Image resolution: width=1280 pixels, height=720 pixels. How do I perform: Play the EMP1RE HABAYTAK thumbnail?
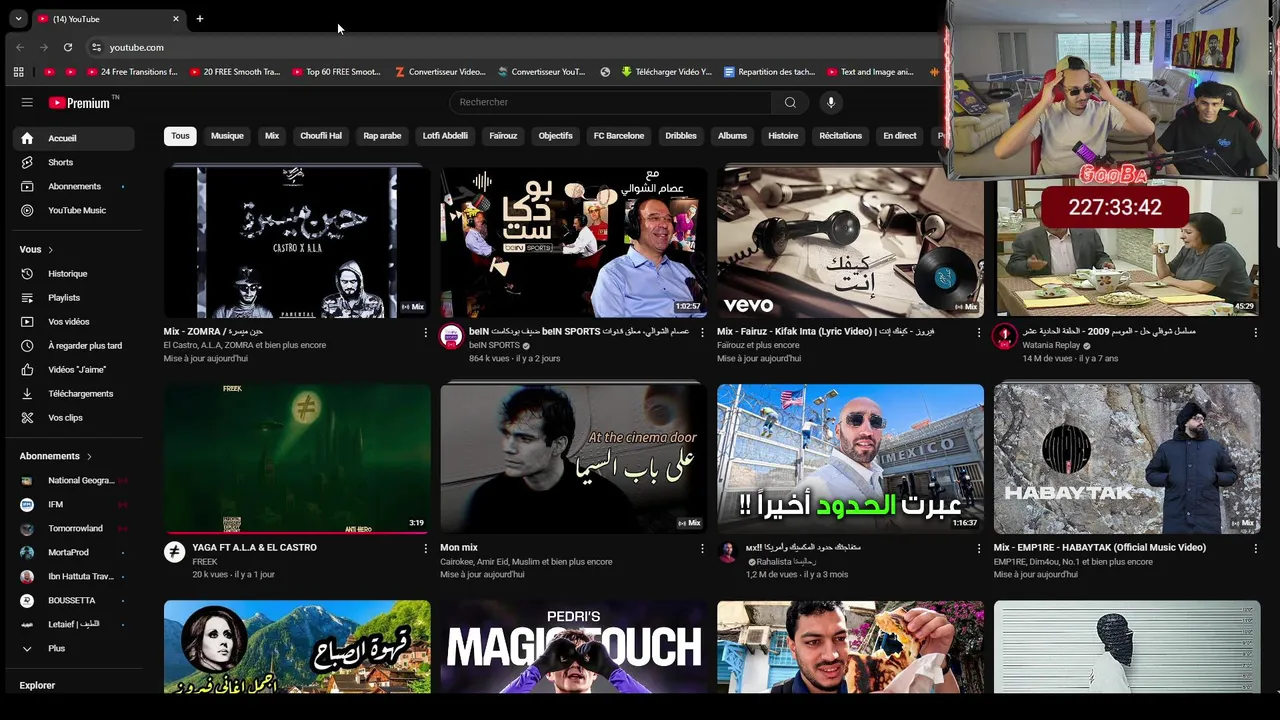pyautogui.click(x=1127, y=459)
